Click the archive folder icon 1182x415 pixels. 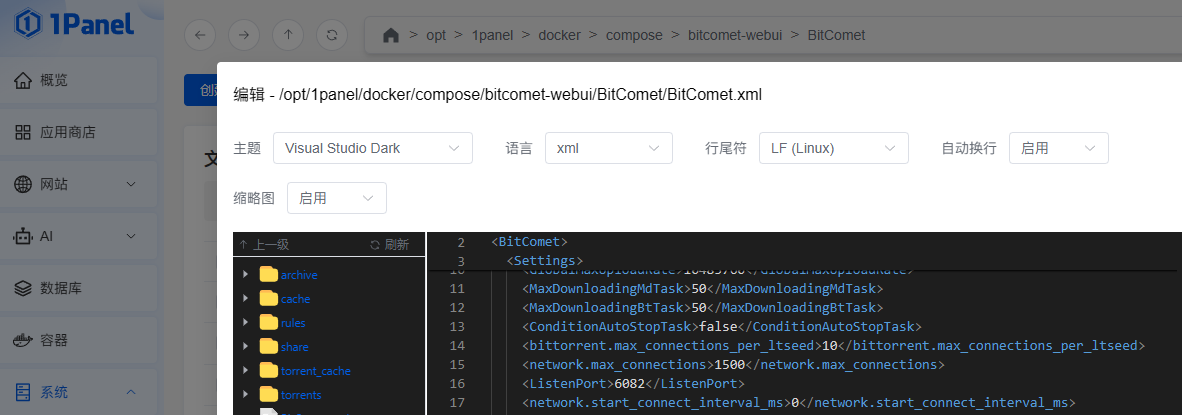268,275
